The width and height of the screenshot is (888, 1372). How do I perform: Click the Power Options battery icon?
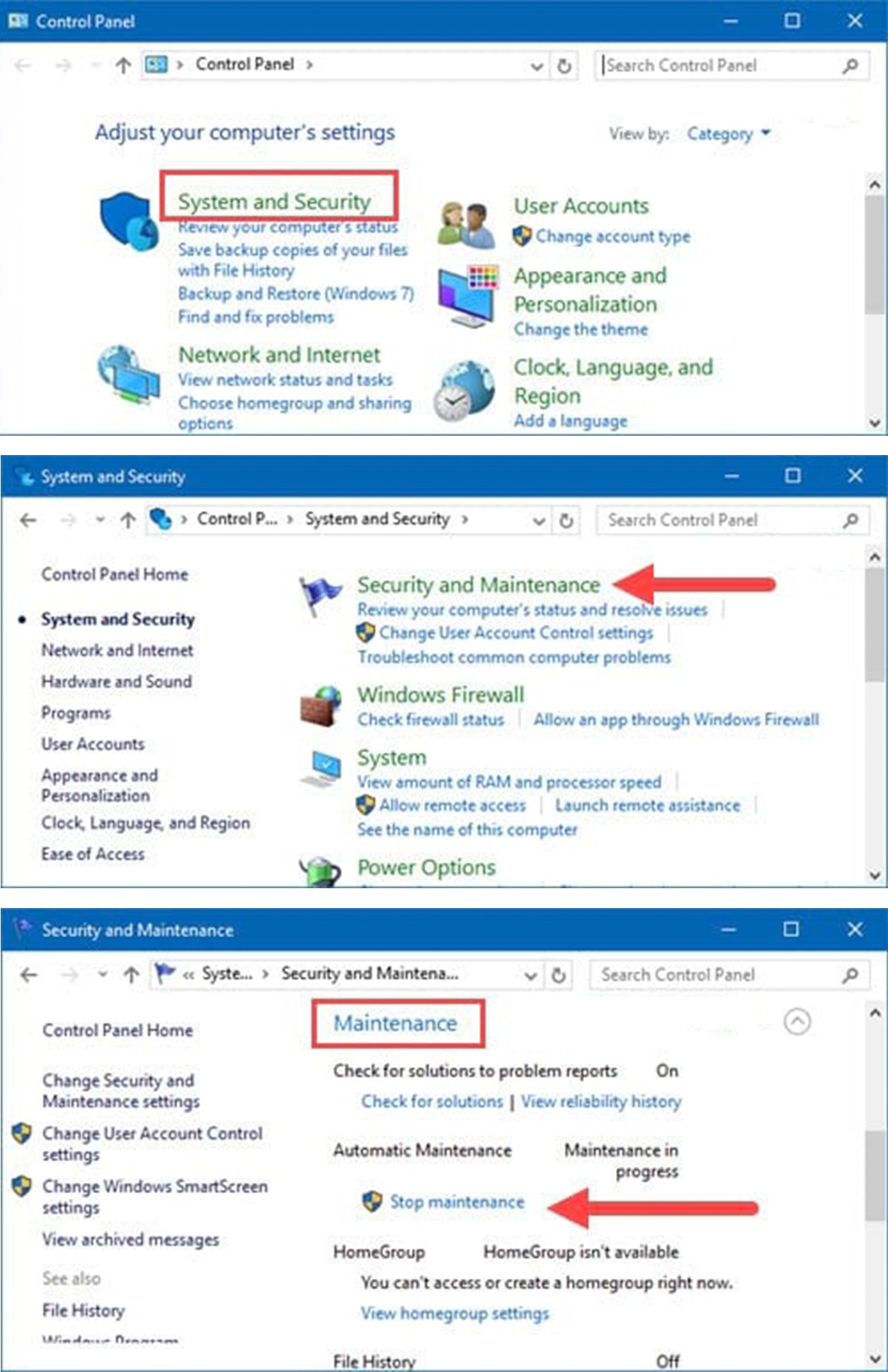coord(320,871)
